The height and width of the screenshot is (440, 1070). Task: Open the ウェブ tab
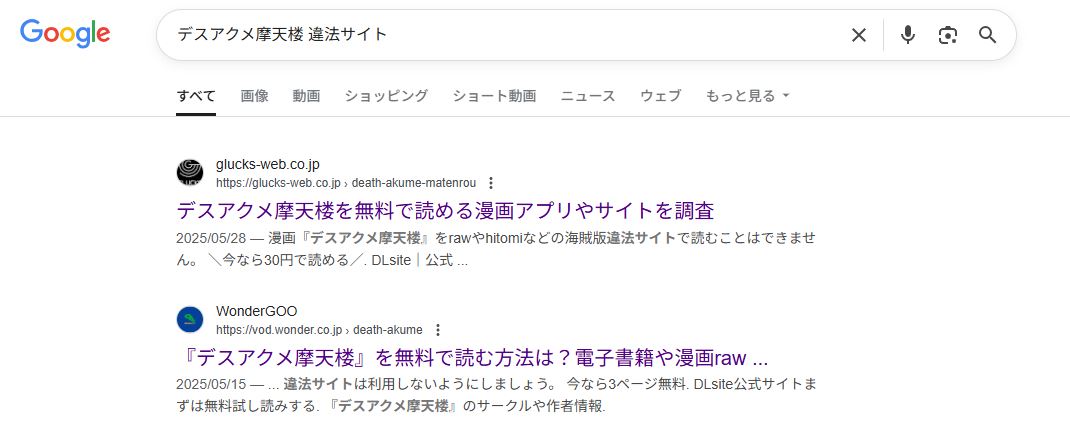[661, 96]
